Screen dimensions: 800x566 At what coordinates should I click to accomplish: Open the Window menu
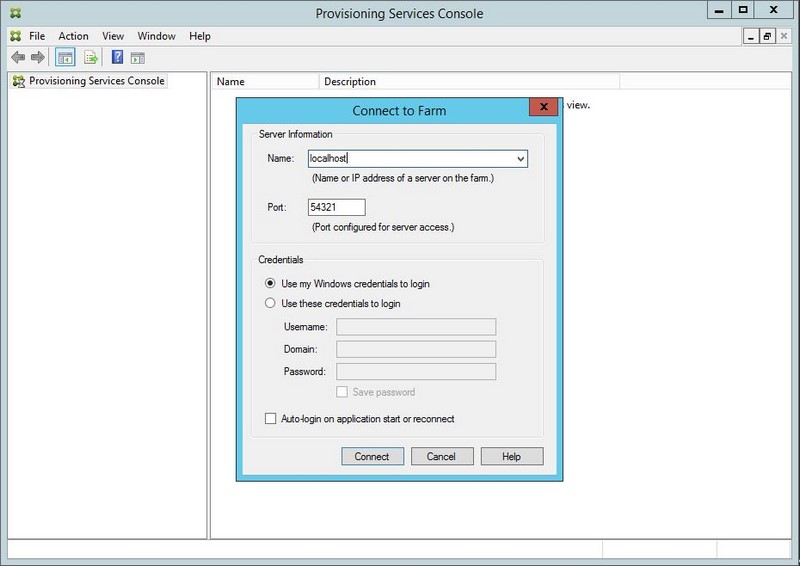pos(157,36)
